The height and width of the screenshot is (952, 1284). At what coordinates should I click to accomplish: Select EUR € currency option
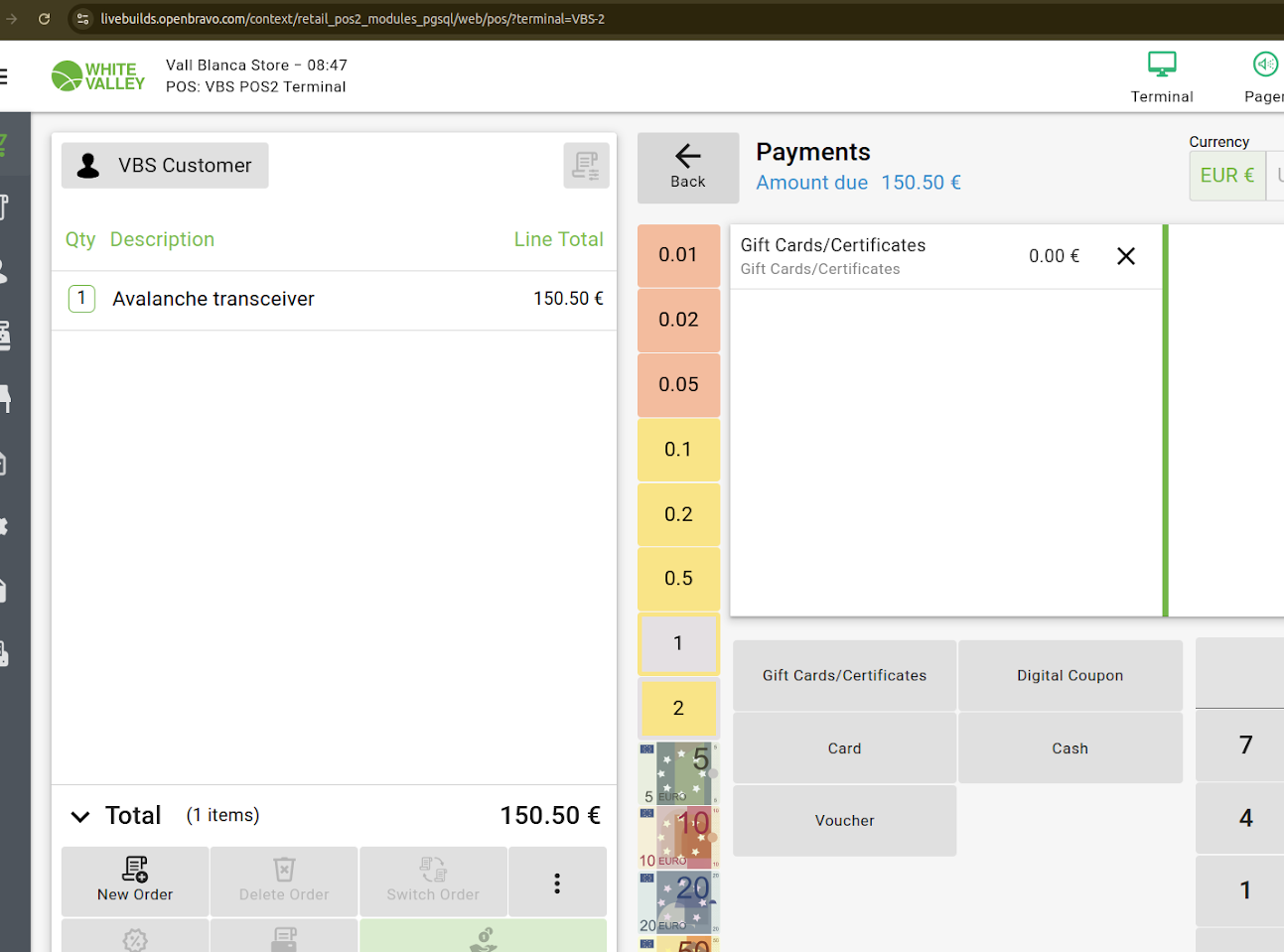pyautogui.click(x=1226, y=176)
